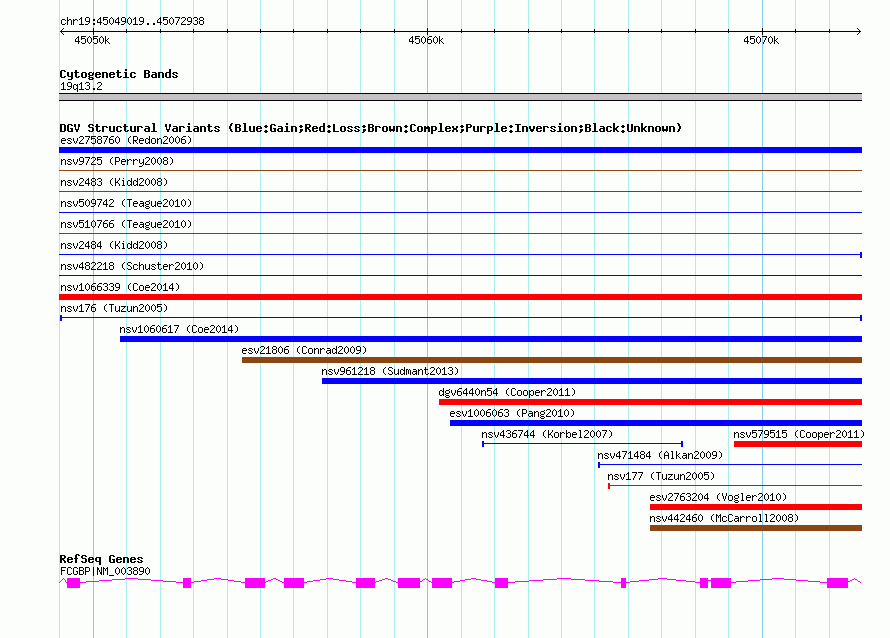Viewport: 890px width, 638px height.
Task: Open the nsv1060617 (Coe2014) variant label
Action: coord(179,329)
